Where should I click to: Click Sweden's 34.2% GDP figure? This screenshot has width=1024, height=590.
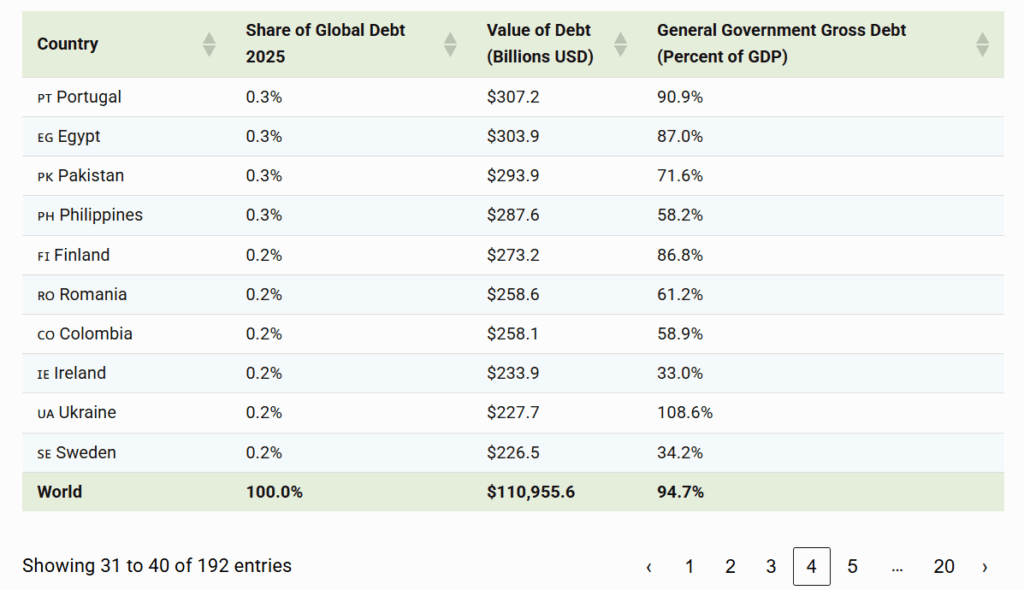point(680,452)
